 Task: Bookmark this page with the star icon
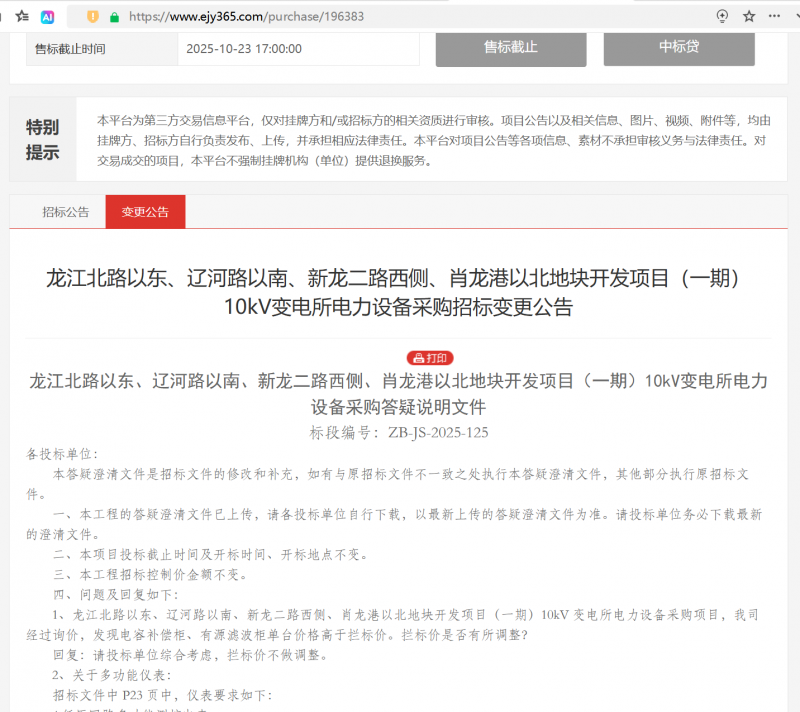pos(749,16)
